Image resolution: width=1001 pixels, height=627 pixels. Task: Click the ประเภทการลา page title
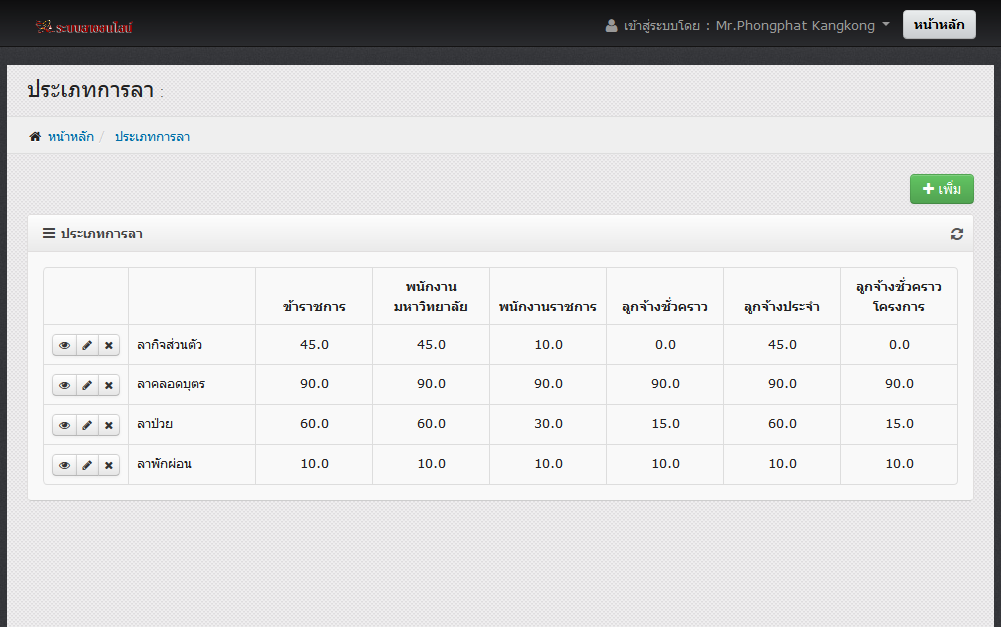tap(91, 90)
